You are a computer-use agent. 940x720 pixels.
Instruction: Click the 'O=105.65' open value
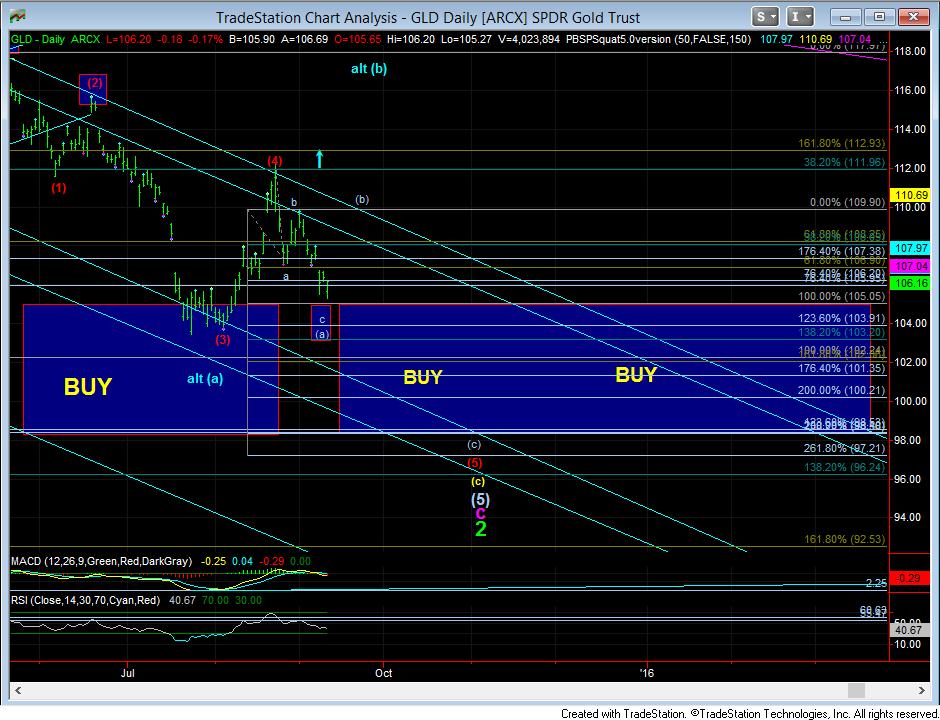(x=358, y=40)
